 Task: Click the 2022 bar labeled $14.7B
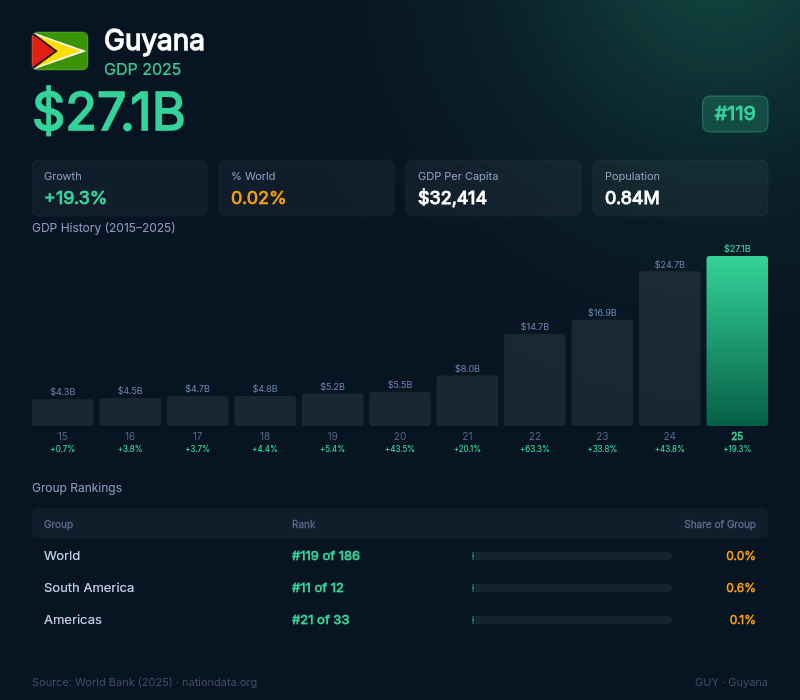(535, 380)
